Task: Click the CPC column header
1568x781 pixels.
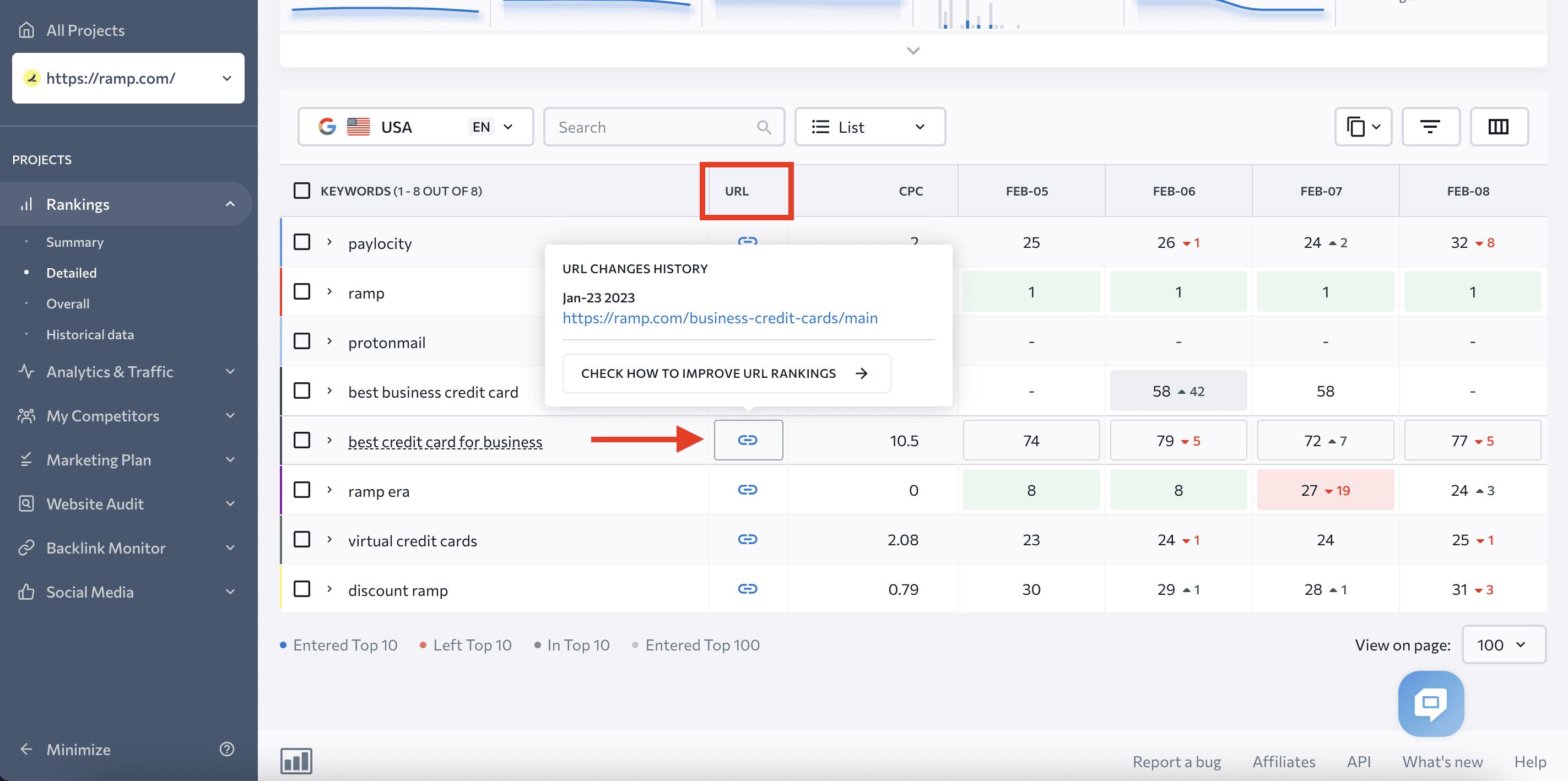Action: [911, 191]
